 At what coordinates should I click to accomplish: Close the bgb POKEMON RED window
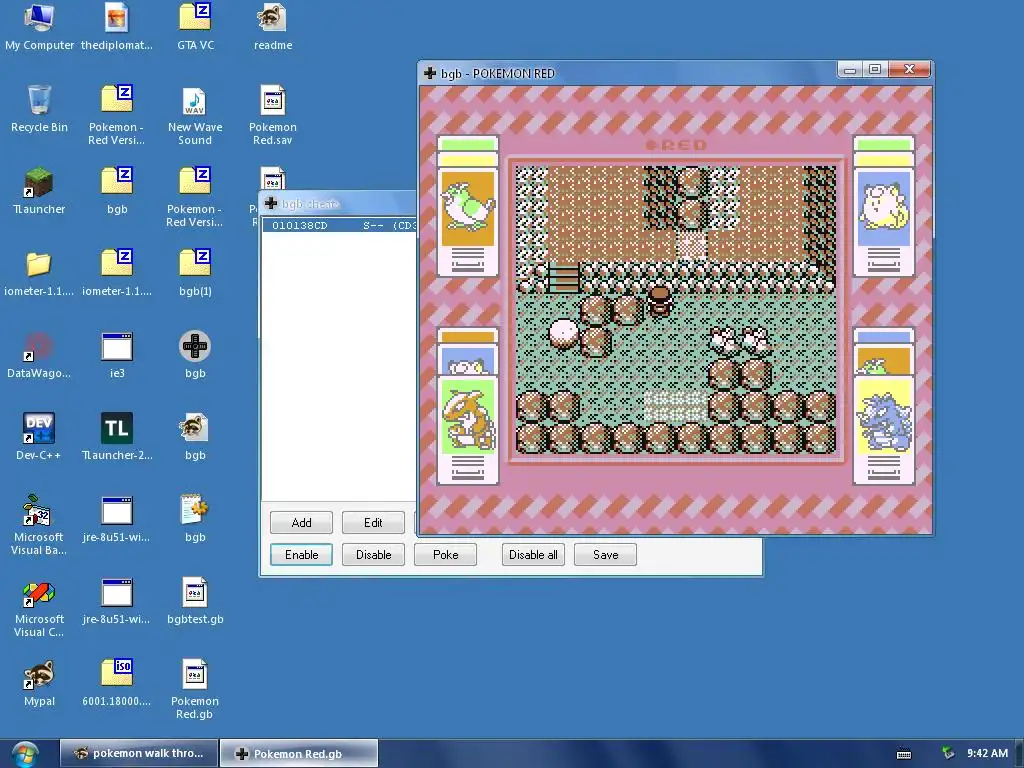click(909, 69)
